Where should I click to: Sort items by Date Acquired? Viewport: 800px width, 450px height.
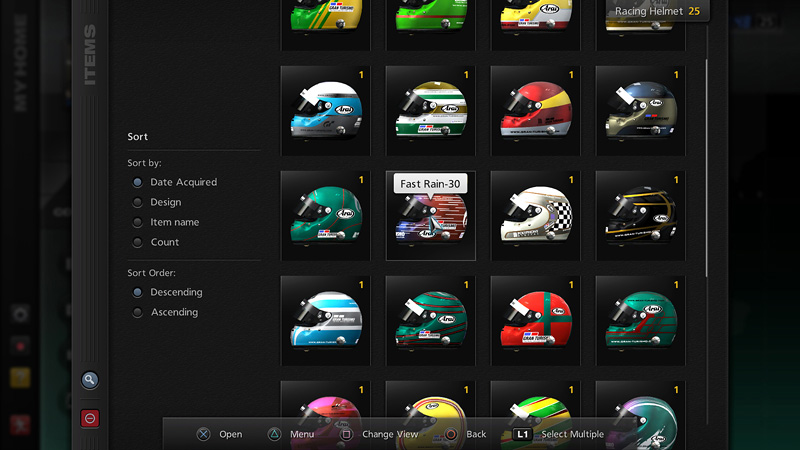point(138,182)
